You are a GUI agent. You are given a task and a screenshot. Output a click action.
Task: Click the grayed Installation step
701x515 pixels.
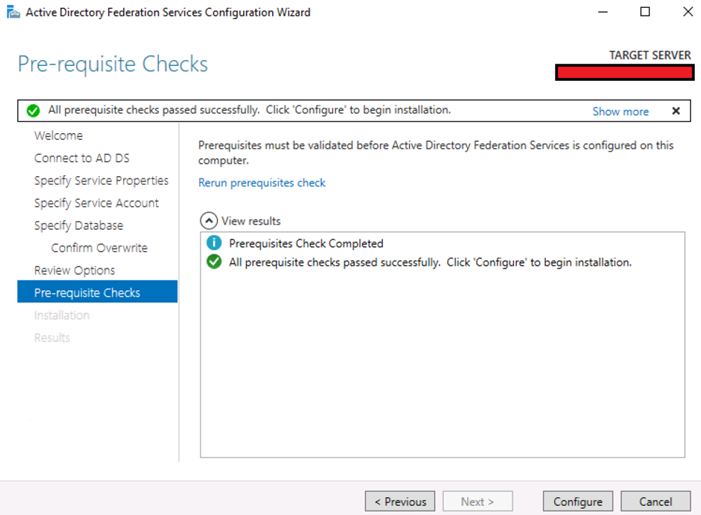(x=62, y=315)
